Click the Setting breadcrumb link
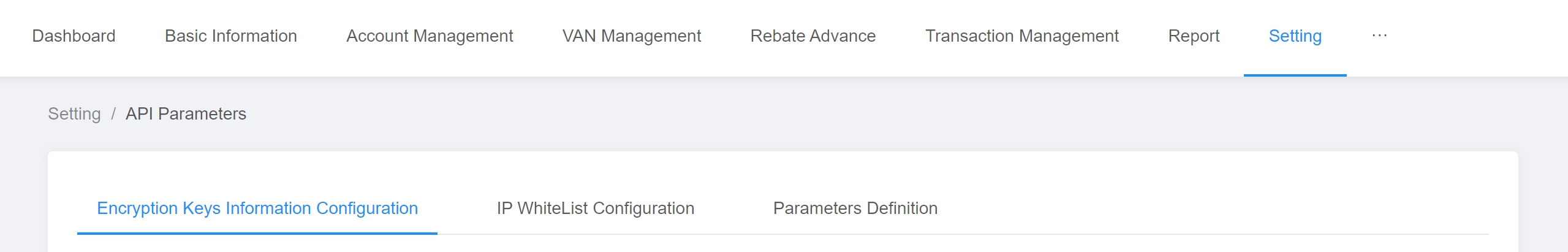 coord(74,114)
